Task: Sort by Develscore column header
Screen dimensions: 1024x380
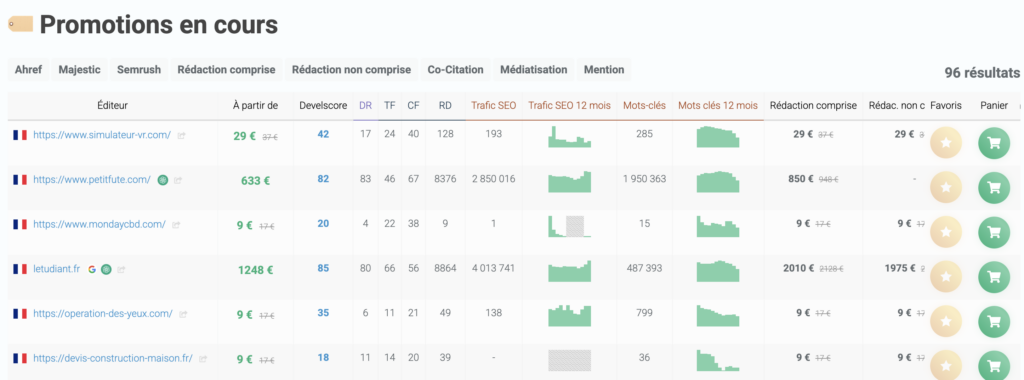Action: pyautogui.click(x=323, y=106)
